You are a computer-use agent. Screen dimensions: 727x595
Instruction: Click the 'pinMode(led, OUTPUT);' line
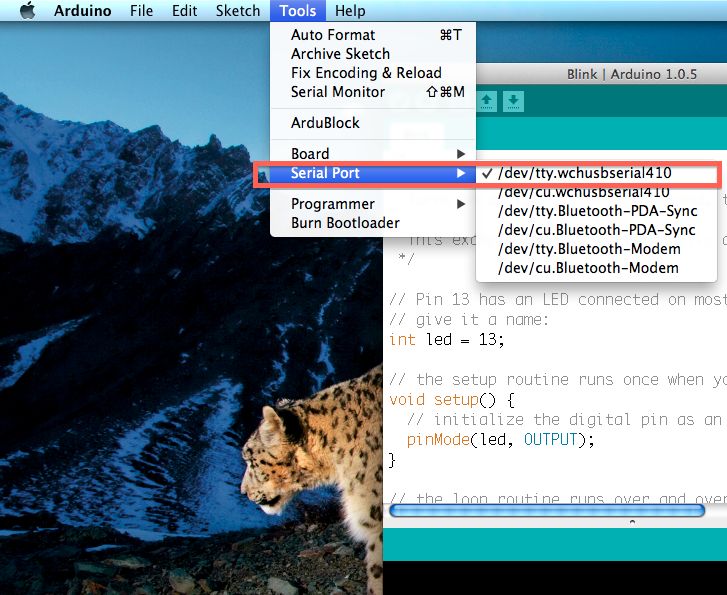500,439
